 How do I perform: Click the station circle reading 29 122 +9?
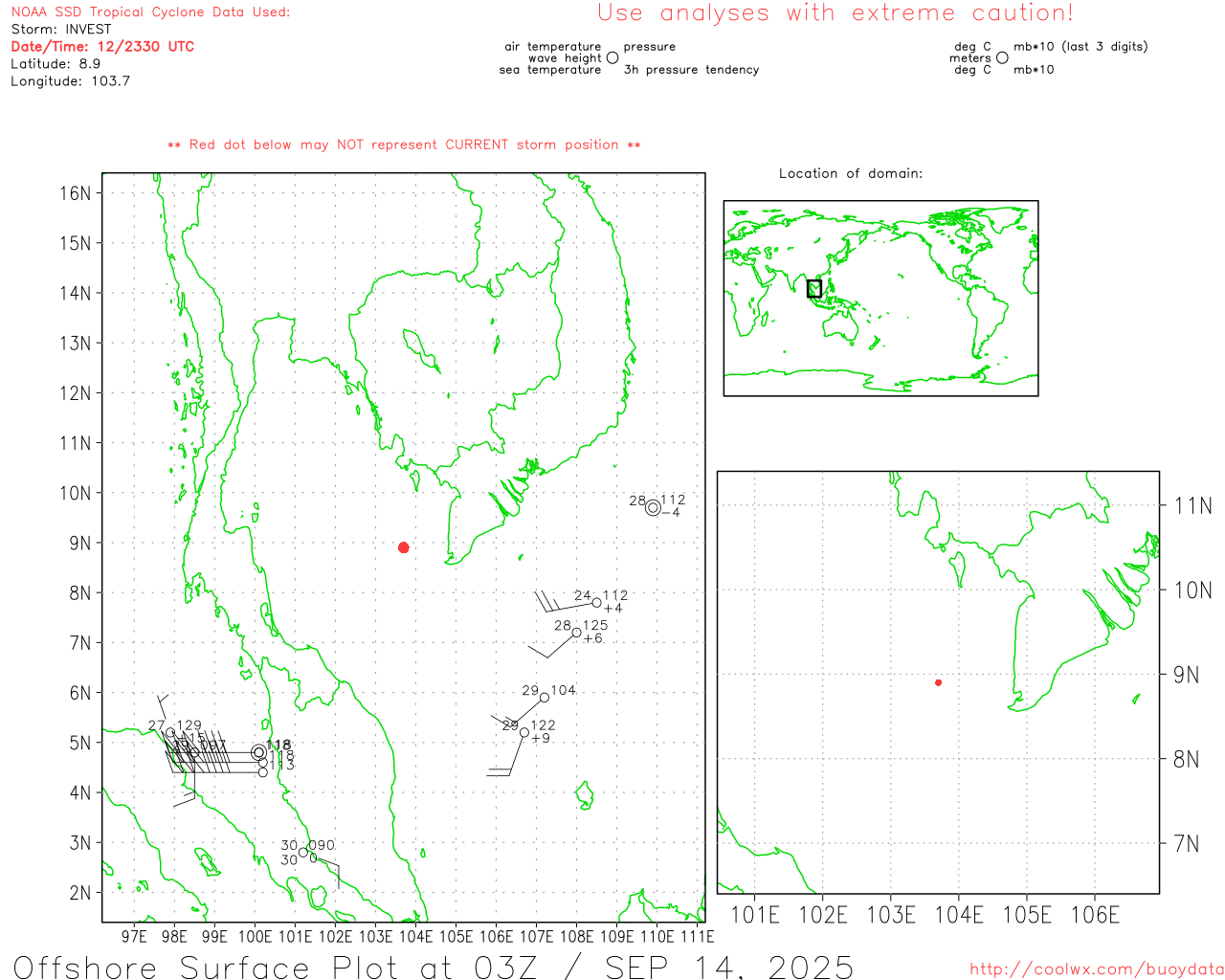(x=524, y=732)
